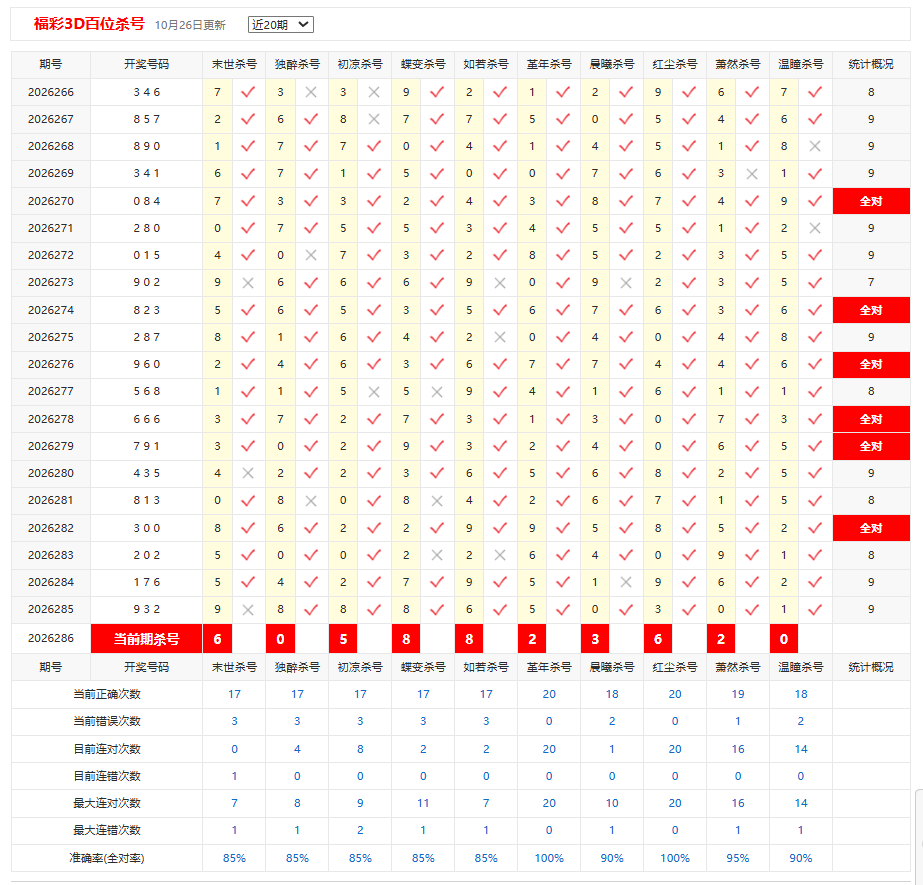Click cross mark for 萧然杀号 in row 2026269

[752, 174]
